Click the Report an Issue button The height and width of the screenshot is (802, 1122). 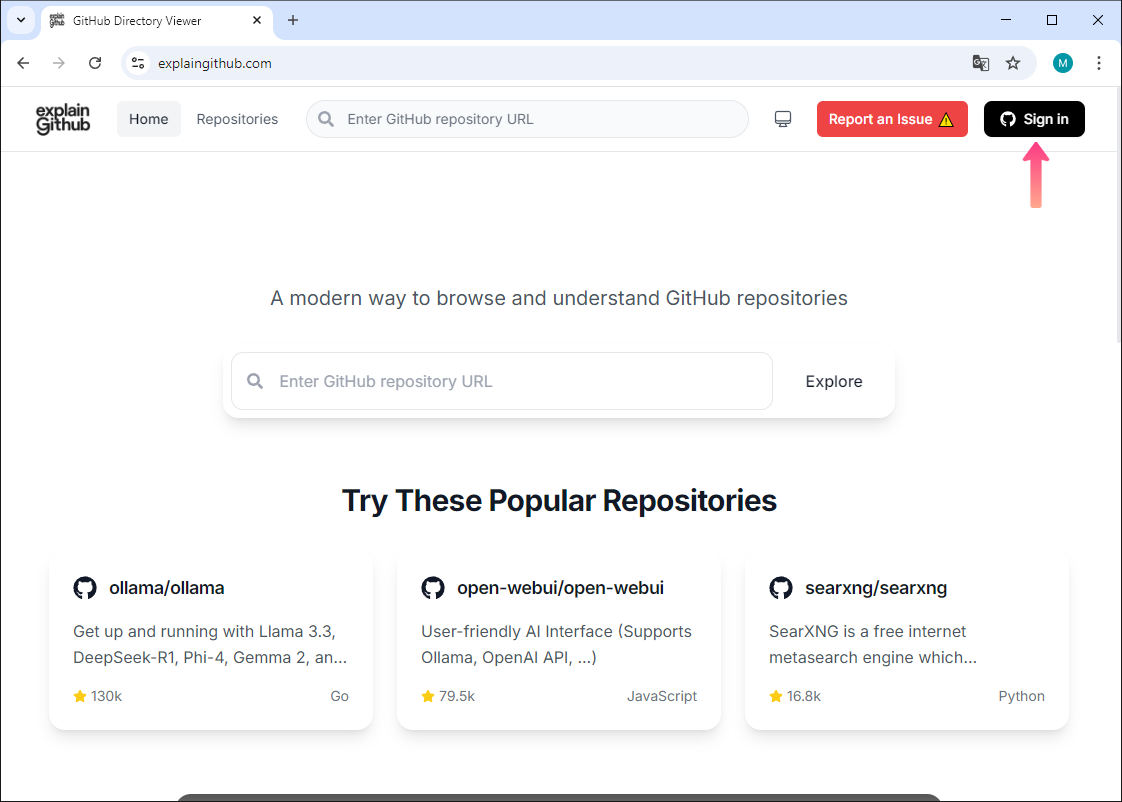pos(892,119)
